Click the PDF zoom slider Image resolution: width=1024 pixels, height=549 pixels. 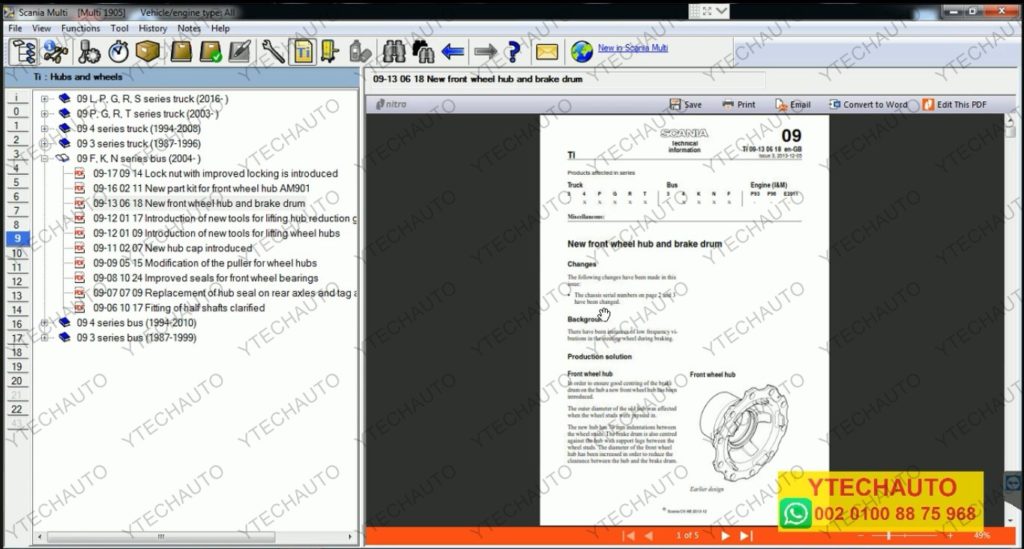click(888, 536)
